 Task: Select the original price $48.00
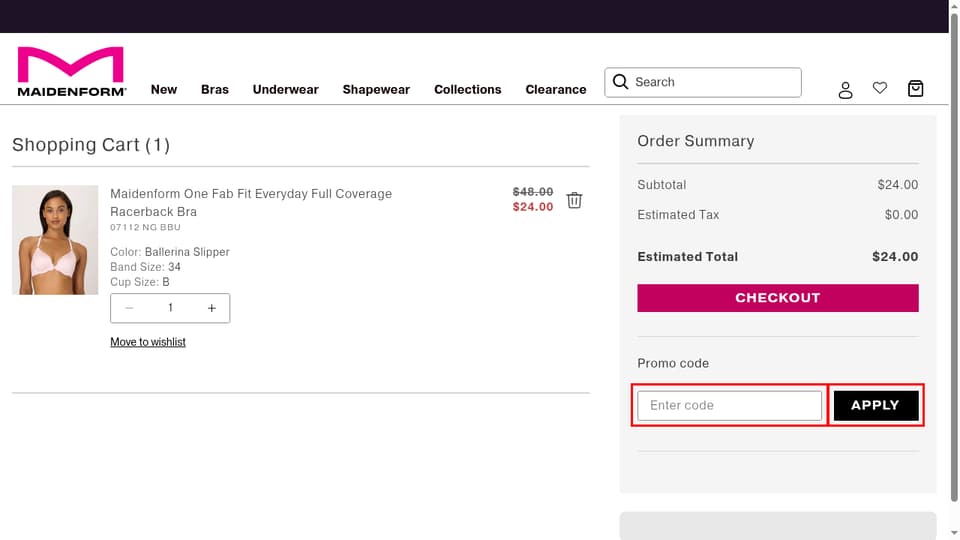click(x=533, y=192)
